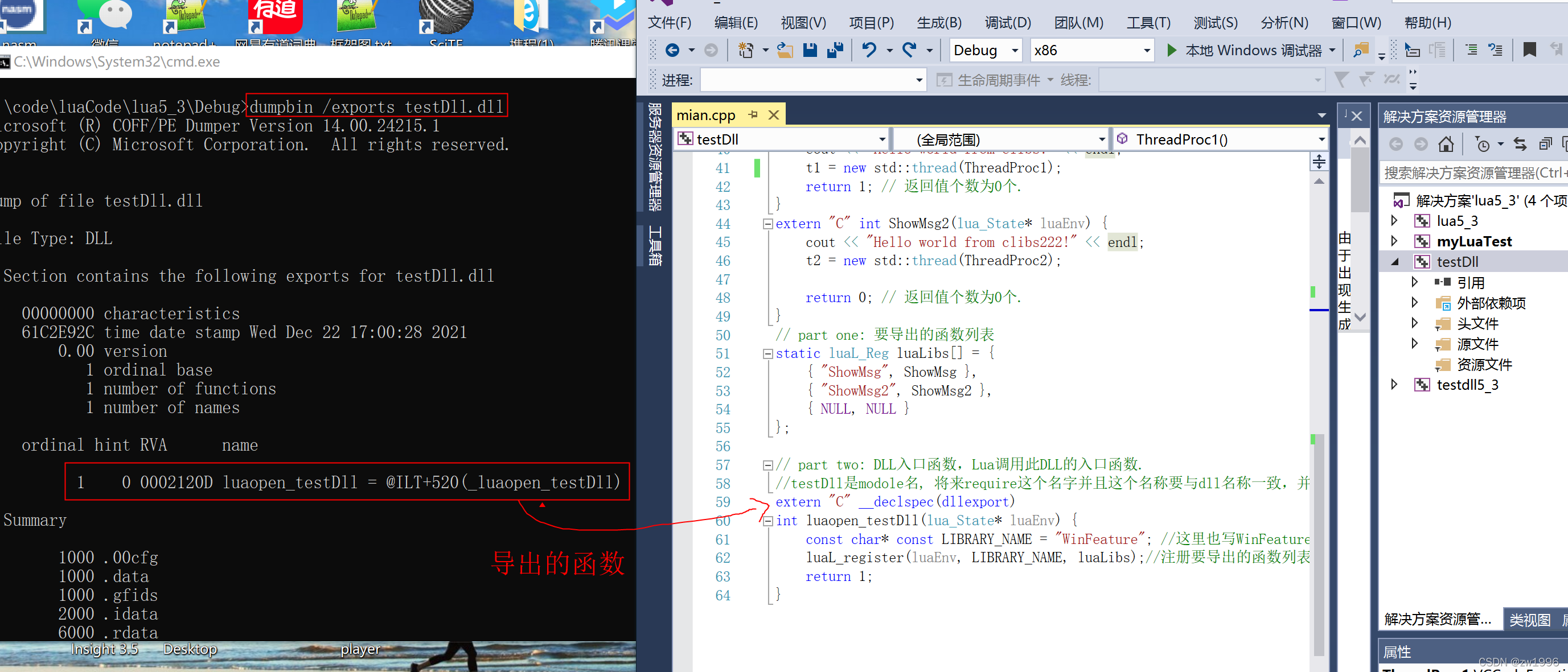Open the 工具(T) tools menu

1148,23
